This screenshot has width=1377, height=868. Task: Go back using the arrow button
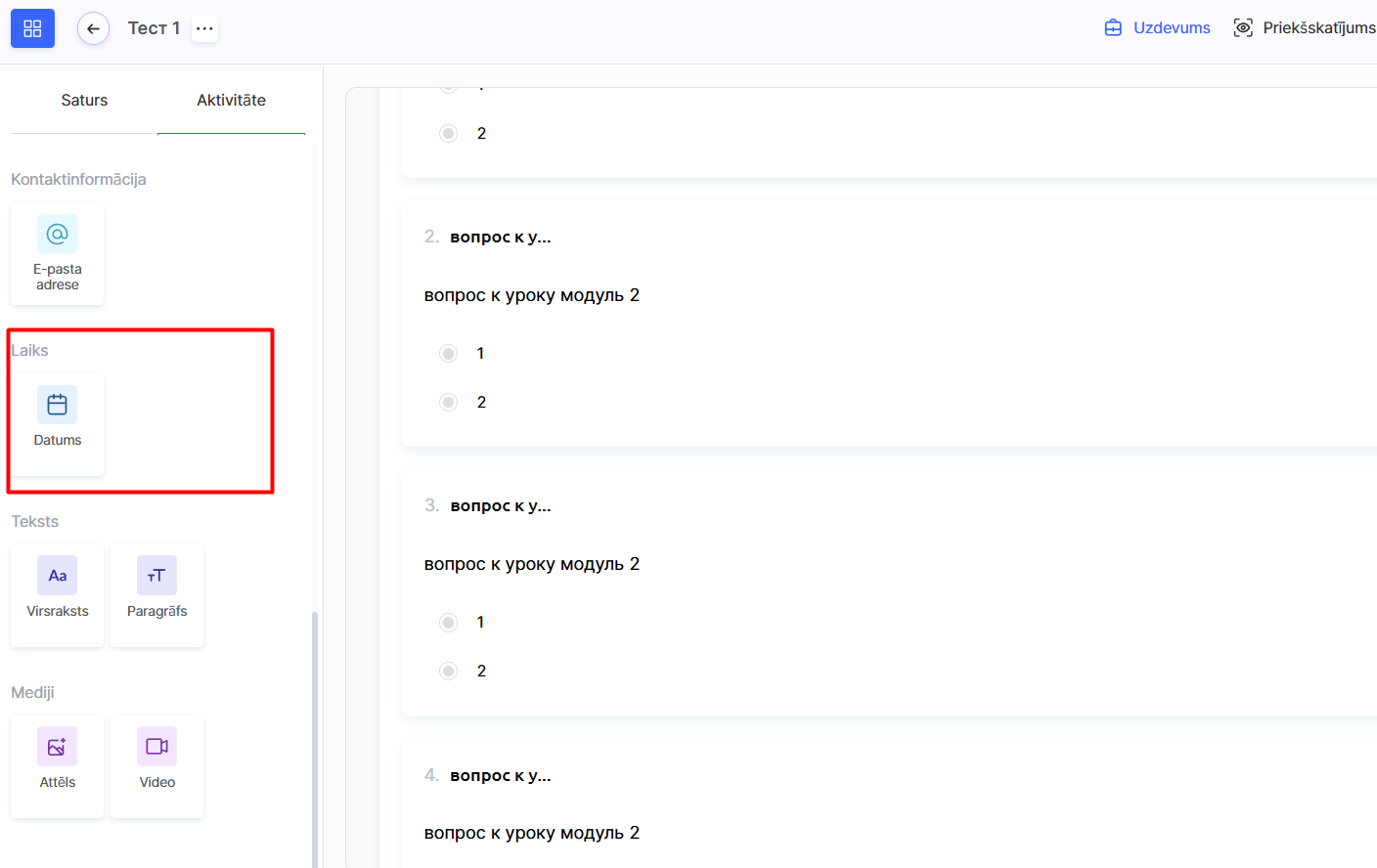click(x=93, y=28)
